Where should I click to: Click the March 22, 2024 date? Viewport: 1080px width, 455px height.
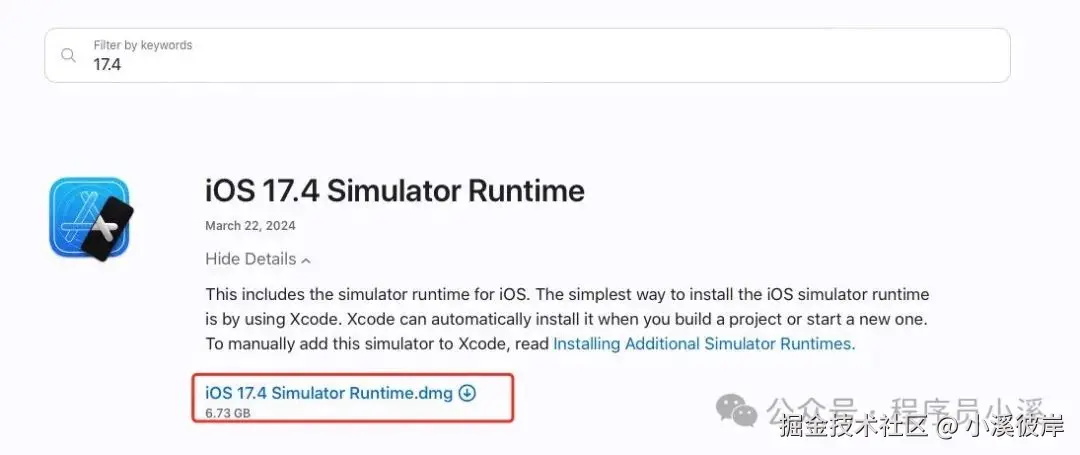point(250,226)
